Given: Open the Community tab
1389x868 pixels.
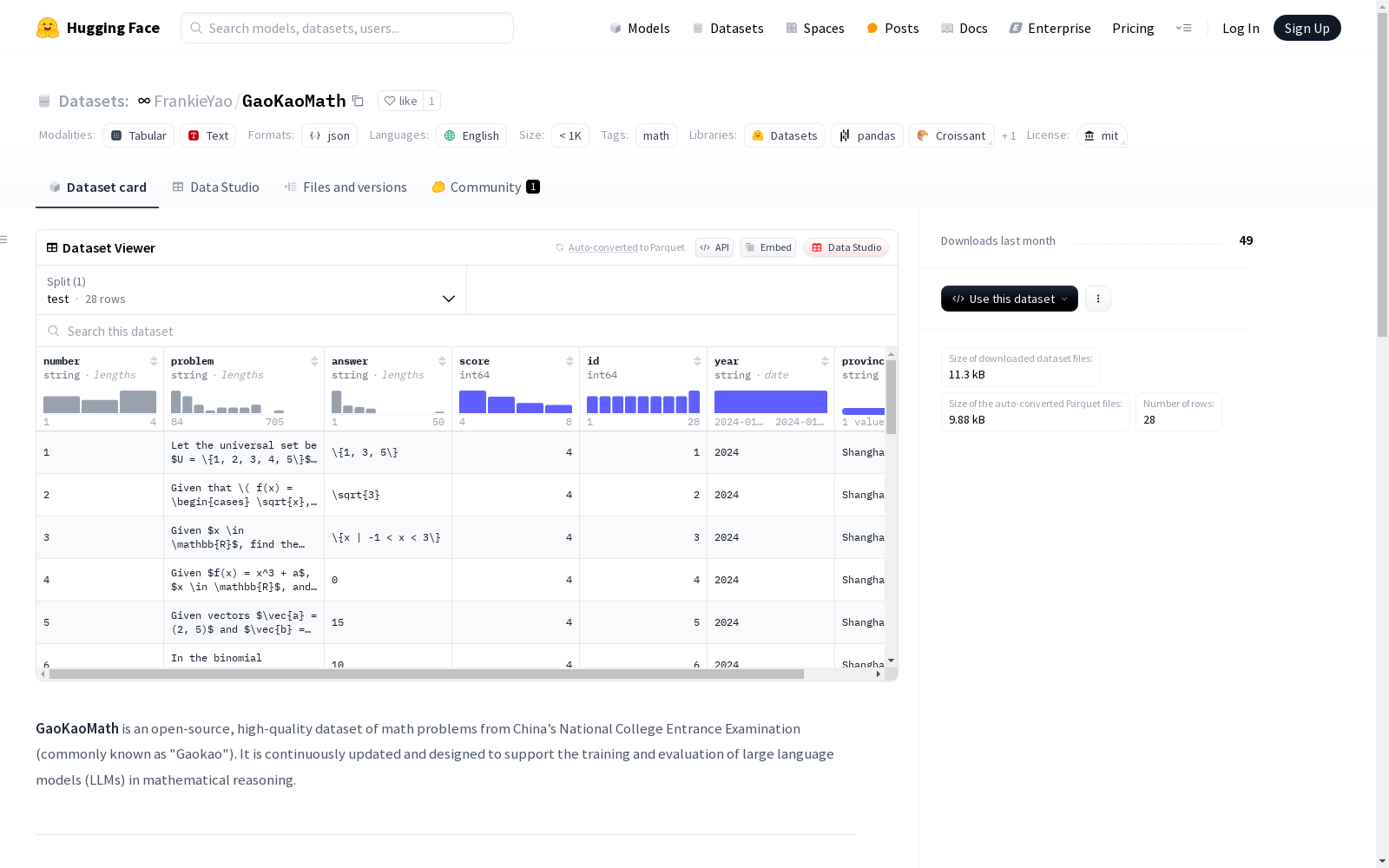Looking at the screenshot, I should pos(486,187).
